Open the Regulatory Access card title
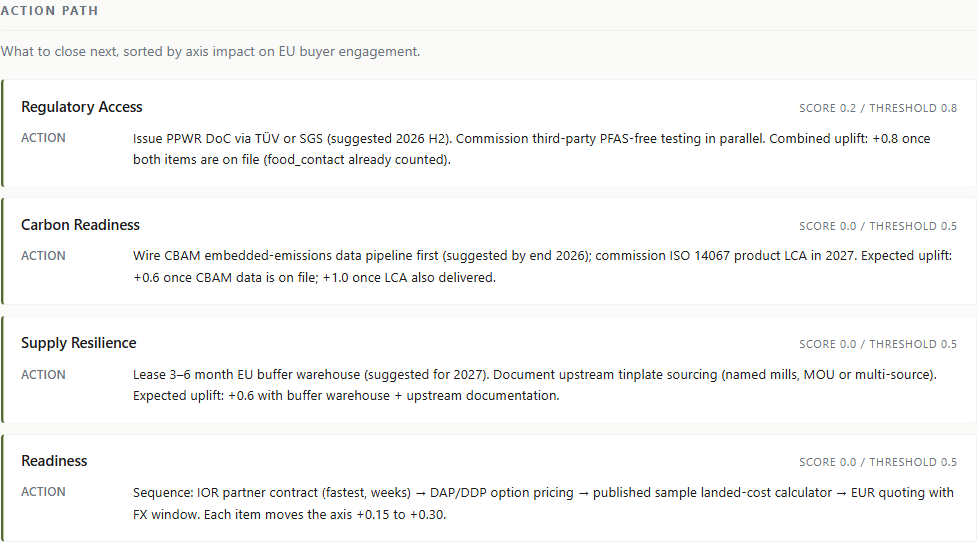Viewport: 977px width, 542px height. (82, 107)
